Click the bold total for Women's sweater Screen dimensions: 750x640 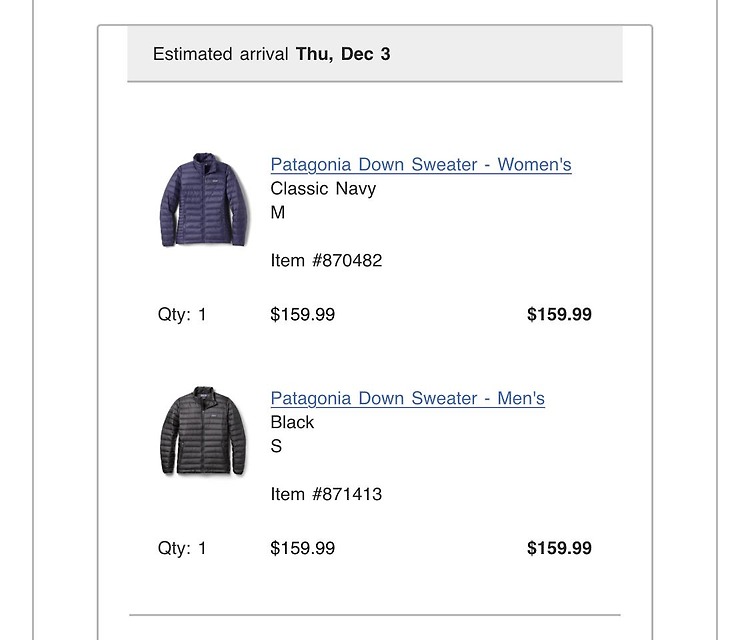click(x=559, y=314)
